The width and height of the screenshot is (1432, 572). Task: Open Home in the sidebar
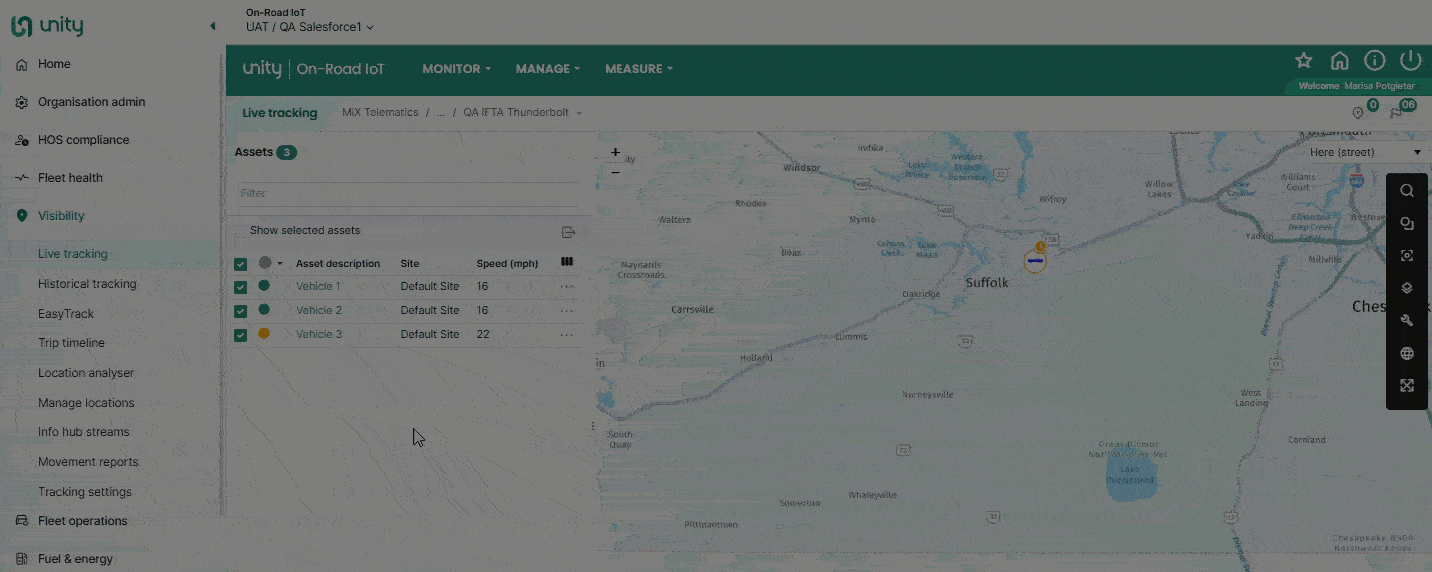tap(54, 64)
